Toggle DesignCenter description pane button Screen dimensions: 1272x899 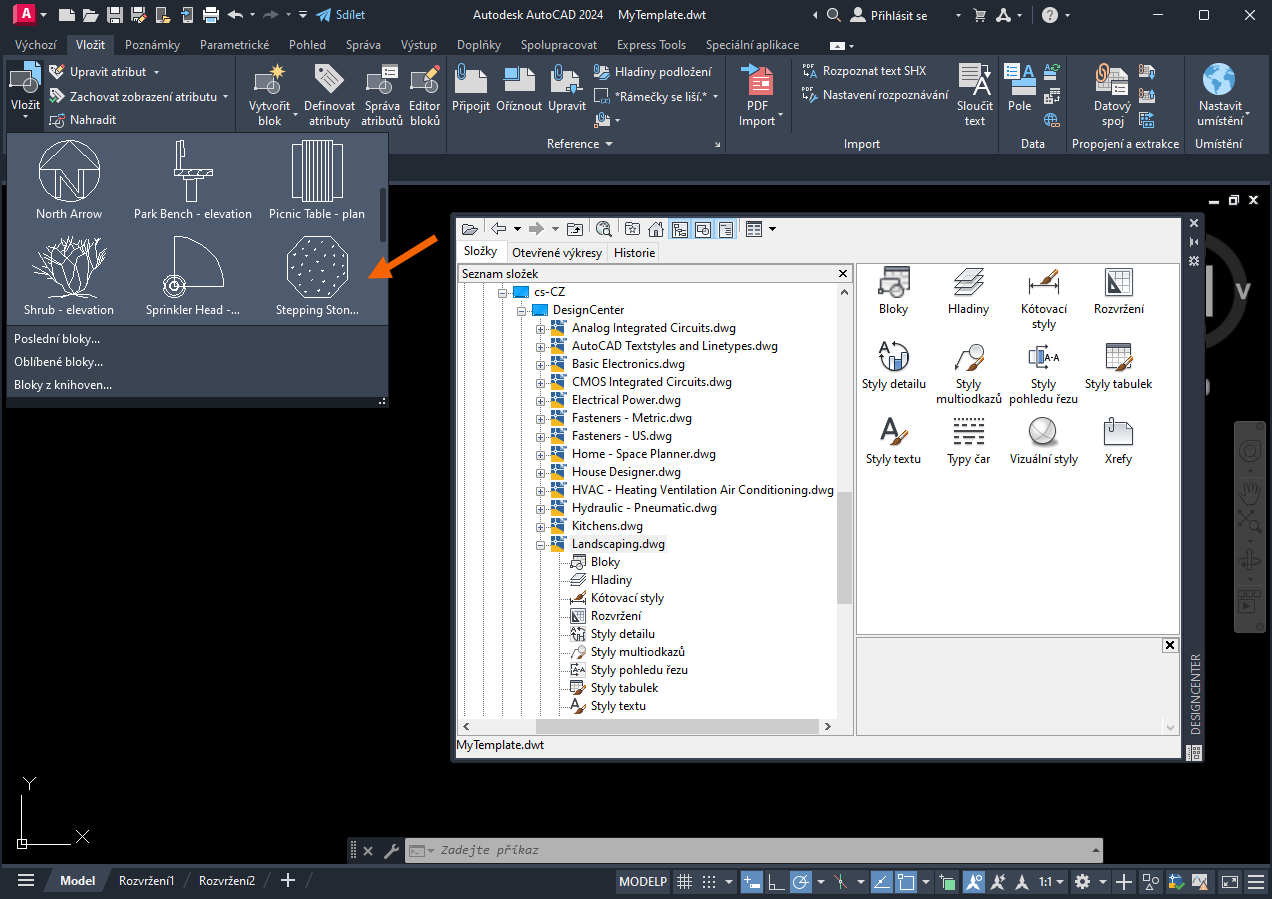[x=726, y=229]
